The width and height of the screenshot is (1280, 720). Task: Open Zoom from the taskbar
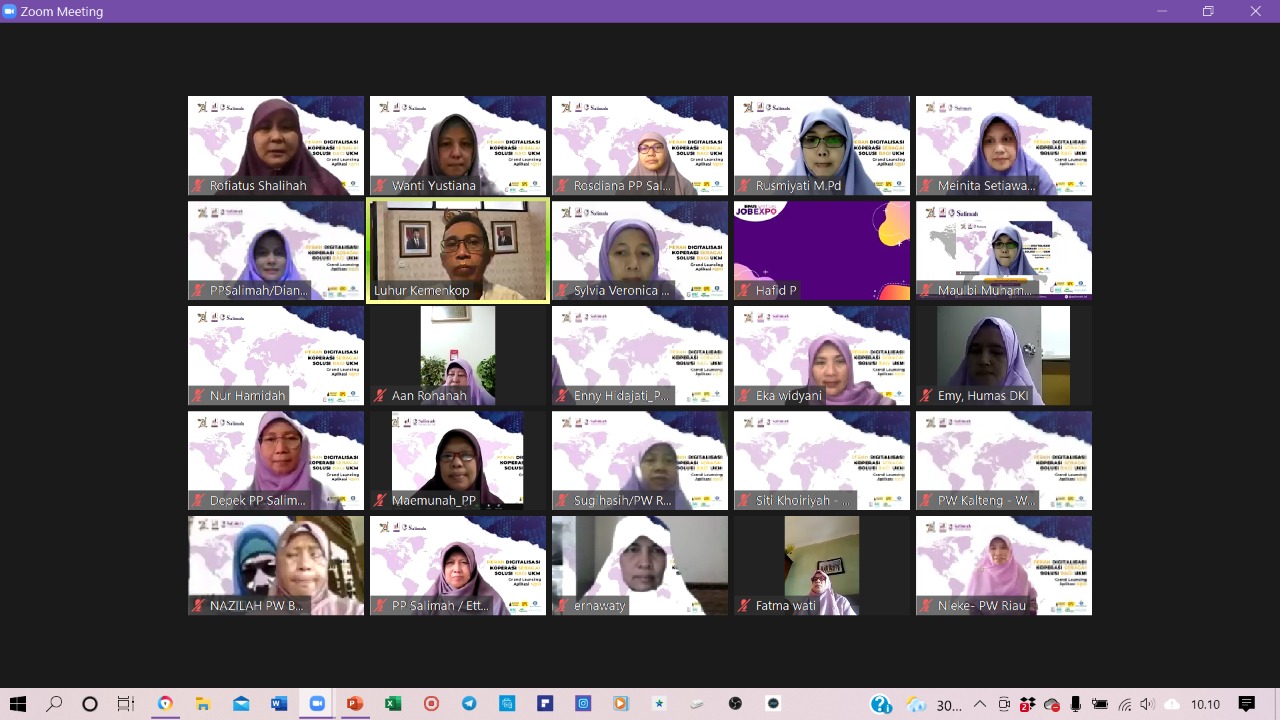click(x=317, y=704)
